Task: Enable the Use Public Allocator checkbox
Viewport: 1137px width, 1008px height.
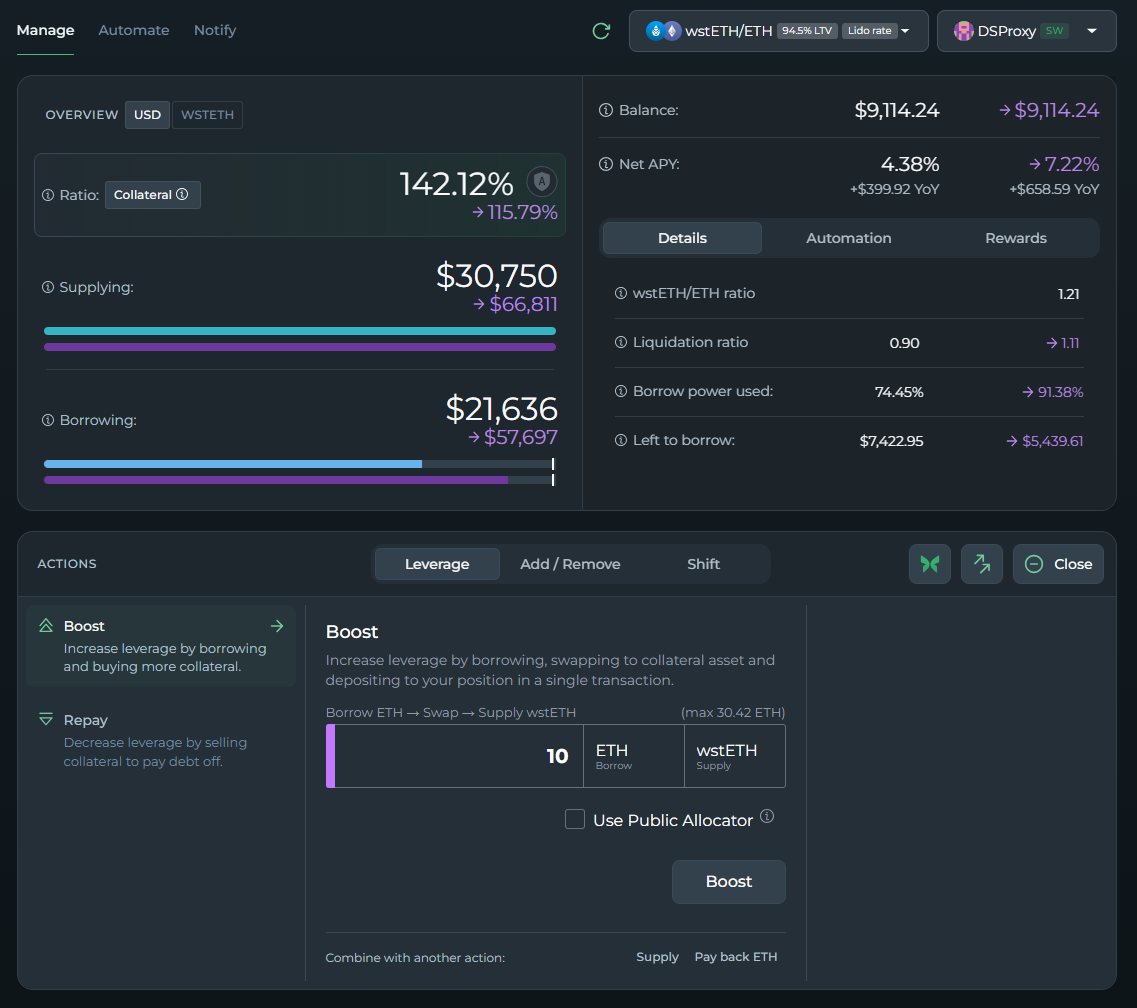Action: [575, 820]
